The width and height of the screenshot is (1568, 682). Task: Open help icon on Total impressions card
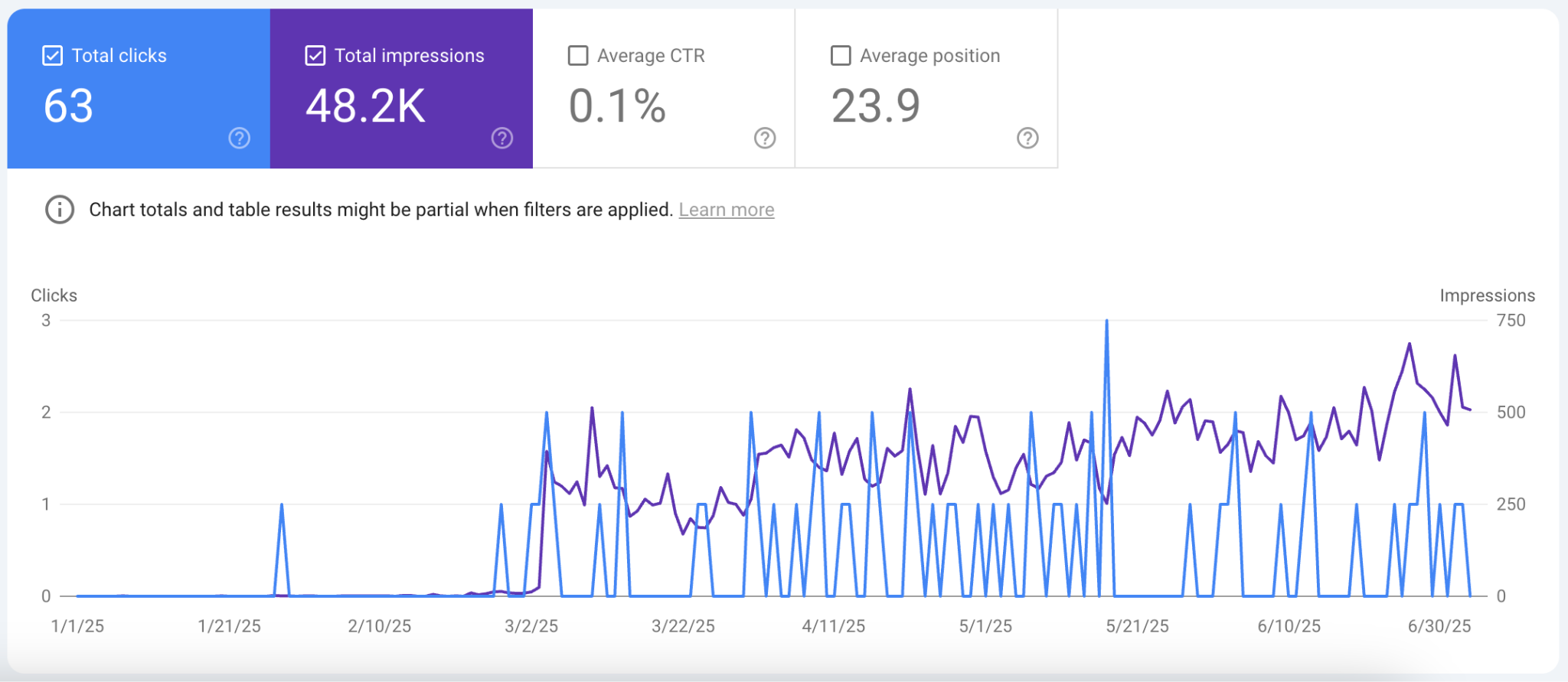click(502, 138)
